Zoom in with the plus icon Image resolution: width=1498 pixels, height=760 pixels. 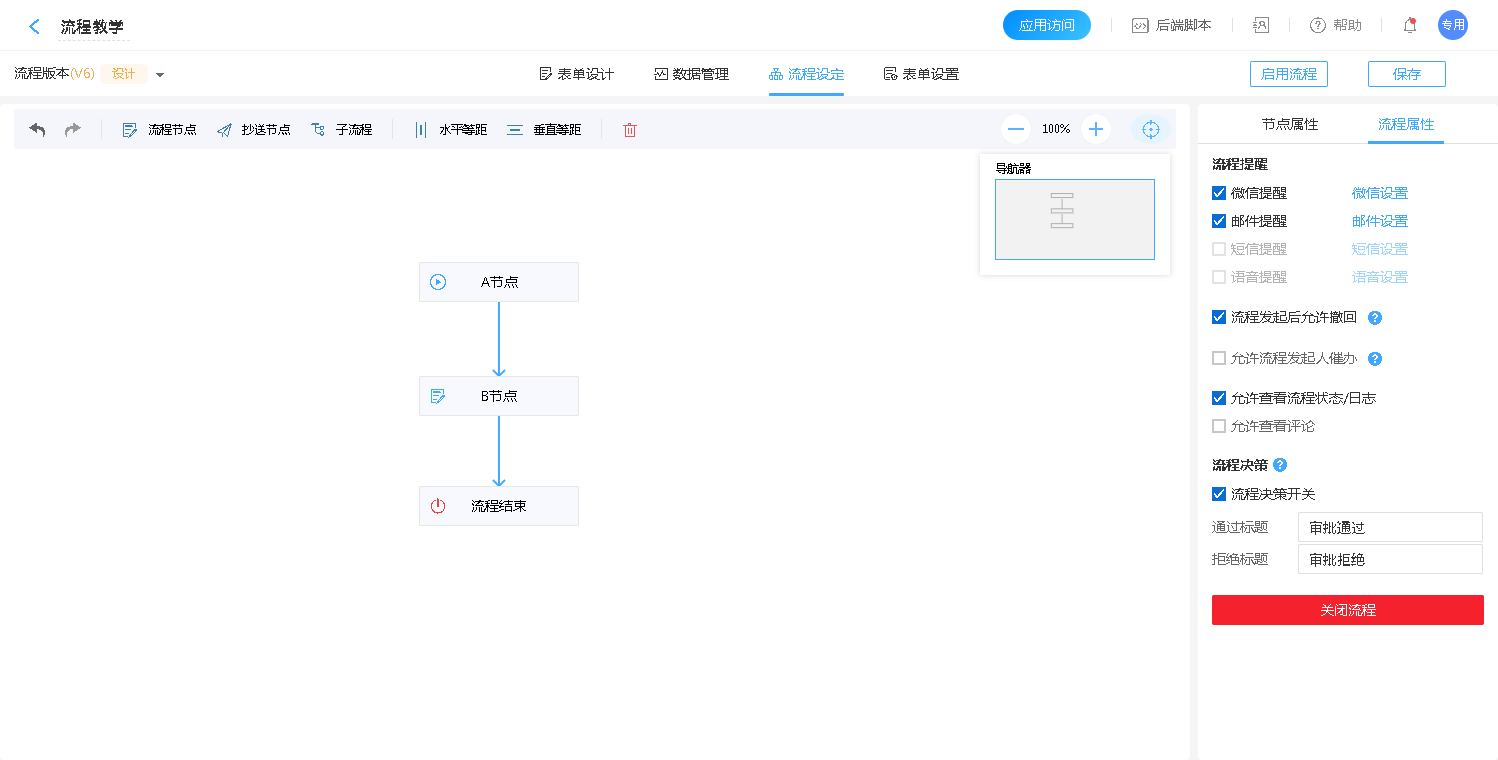point(1096,129)
